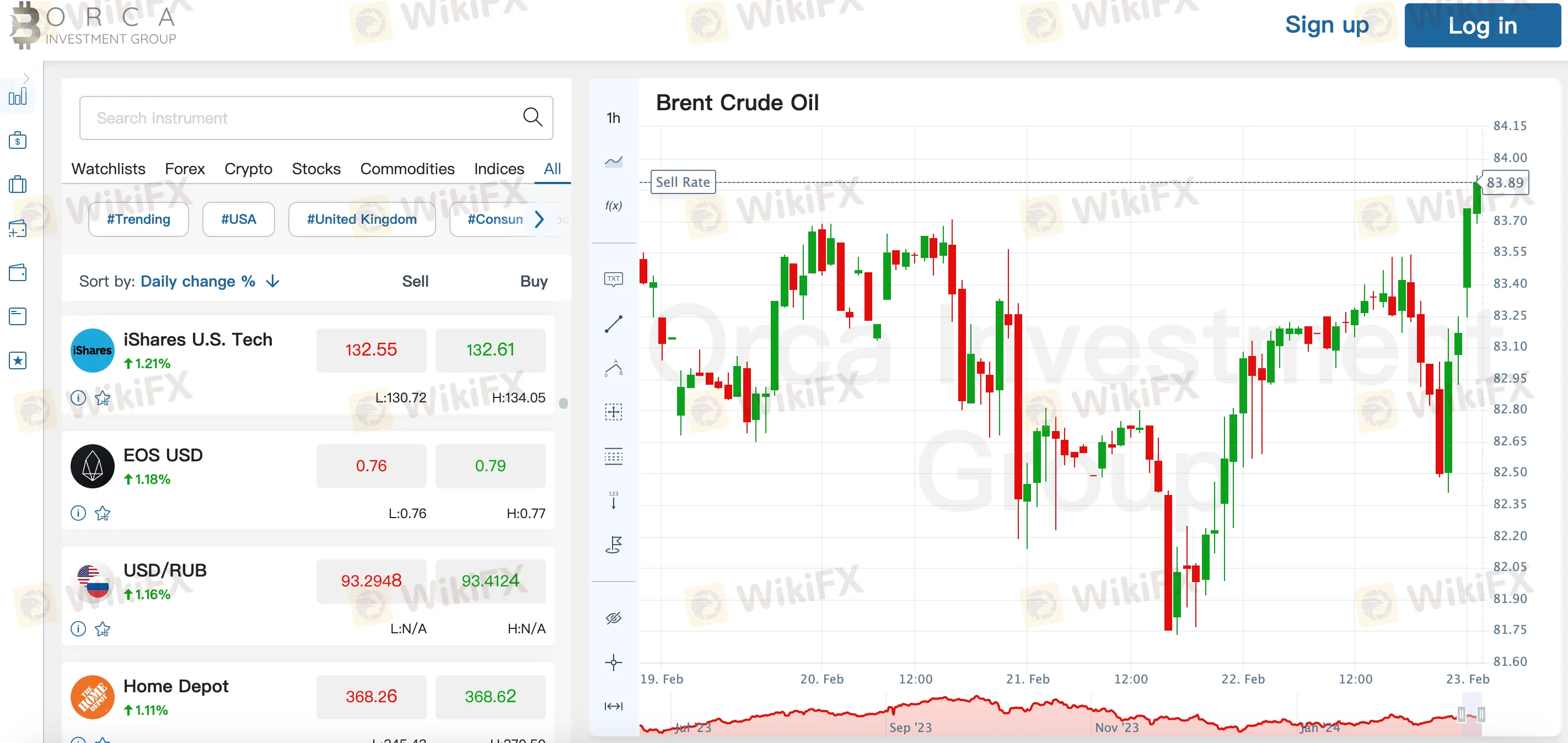Open the favorites star icon in the sidebar
Screen dimensions: 1568x743
pos(18,360)
